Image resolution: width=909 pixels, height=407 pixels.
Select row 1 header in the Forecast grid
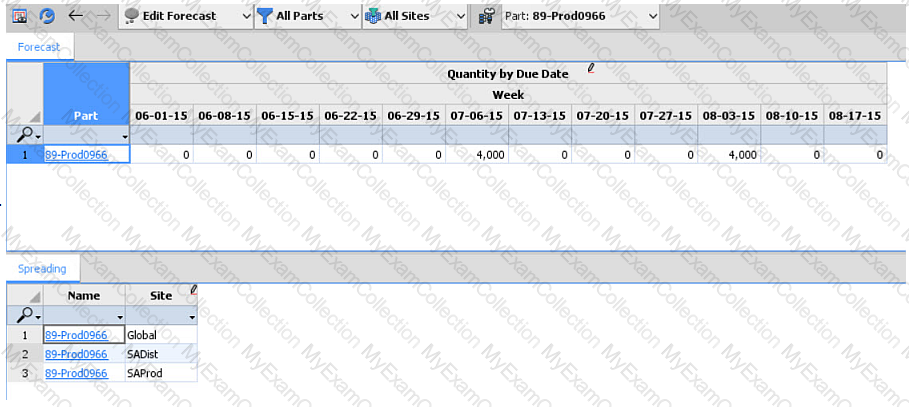tap(25, 154)
